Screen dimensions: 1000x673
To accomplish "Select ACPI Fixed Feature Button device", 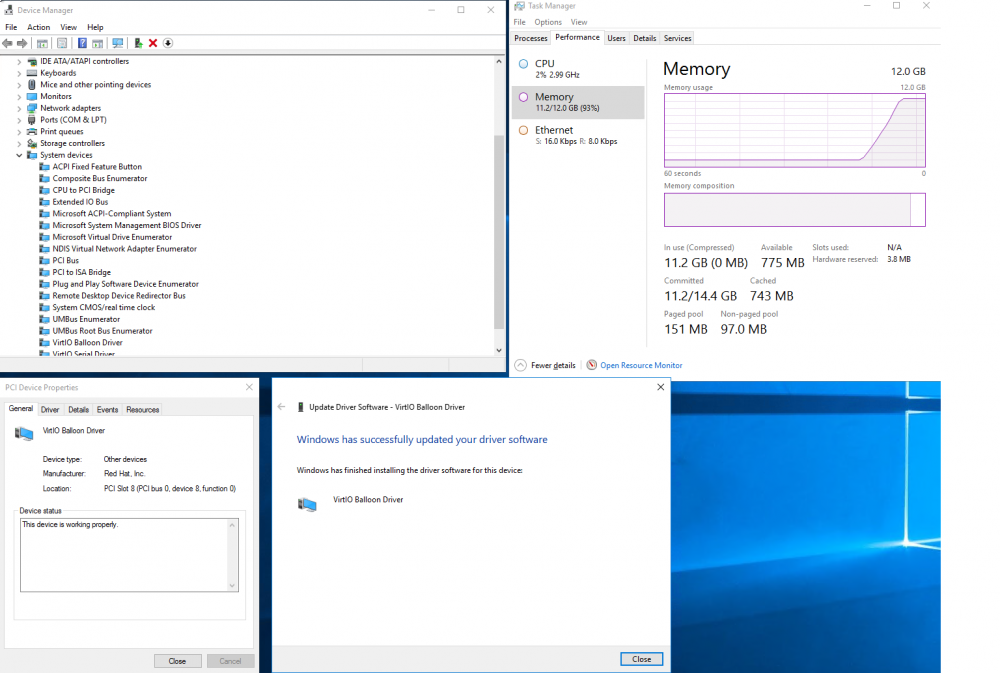I will click(x=97, y=166).
